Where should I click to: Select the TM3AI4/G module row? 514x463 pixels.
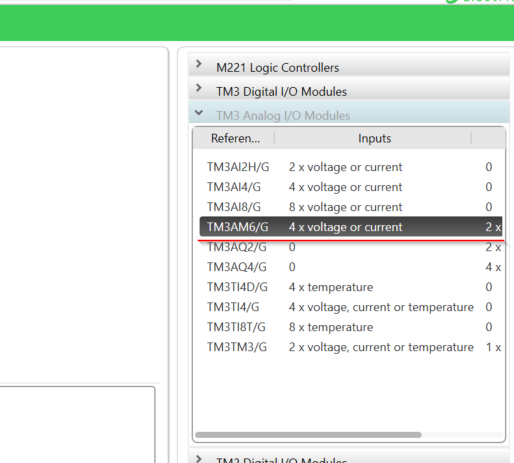click(351, 187)
